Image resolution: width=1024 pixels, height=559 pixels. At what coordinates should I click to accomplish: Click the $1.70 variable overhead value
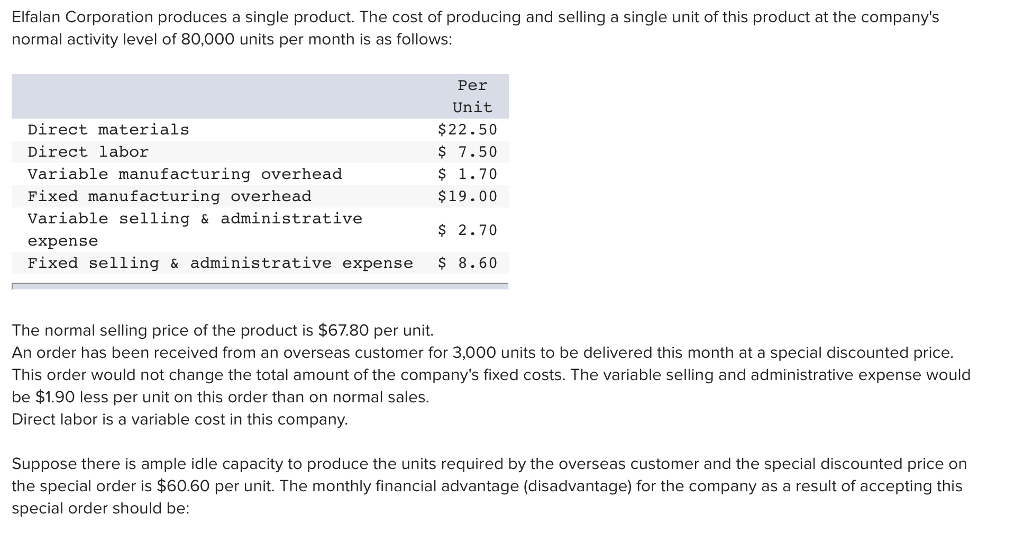(x=467, y=174)
